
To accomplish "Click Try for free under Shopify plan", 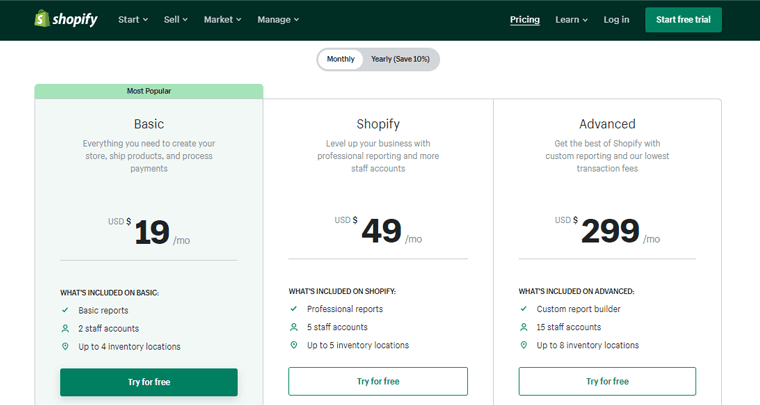I will point(378,381).
